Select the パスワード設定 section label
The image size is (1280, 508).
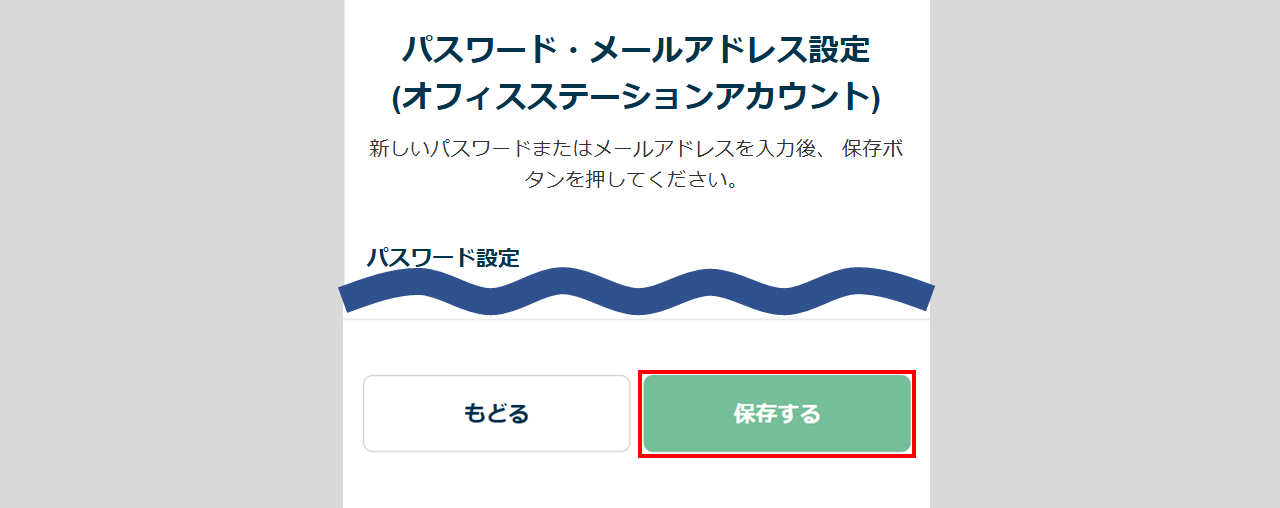click(443, 257)
